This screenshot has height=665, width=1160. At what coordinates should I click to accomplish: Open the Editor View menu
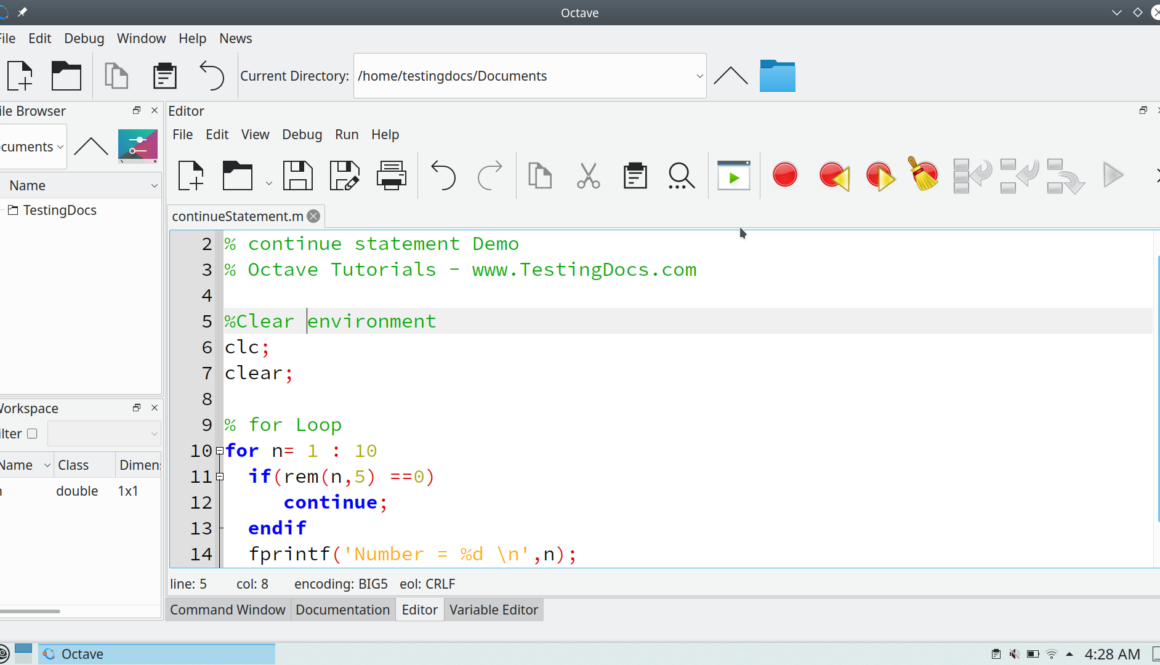click(254, 135)
